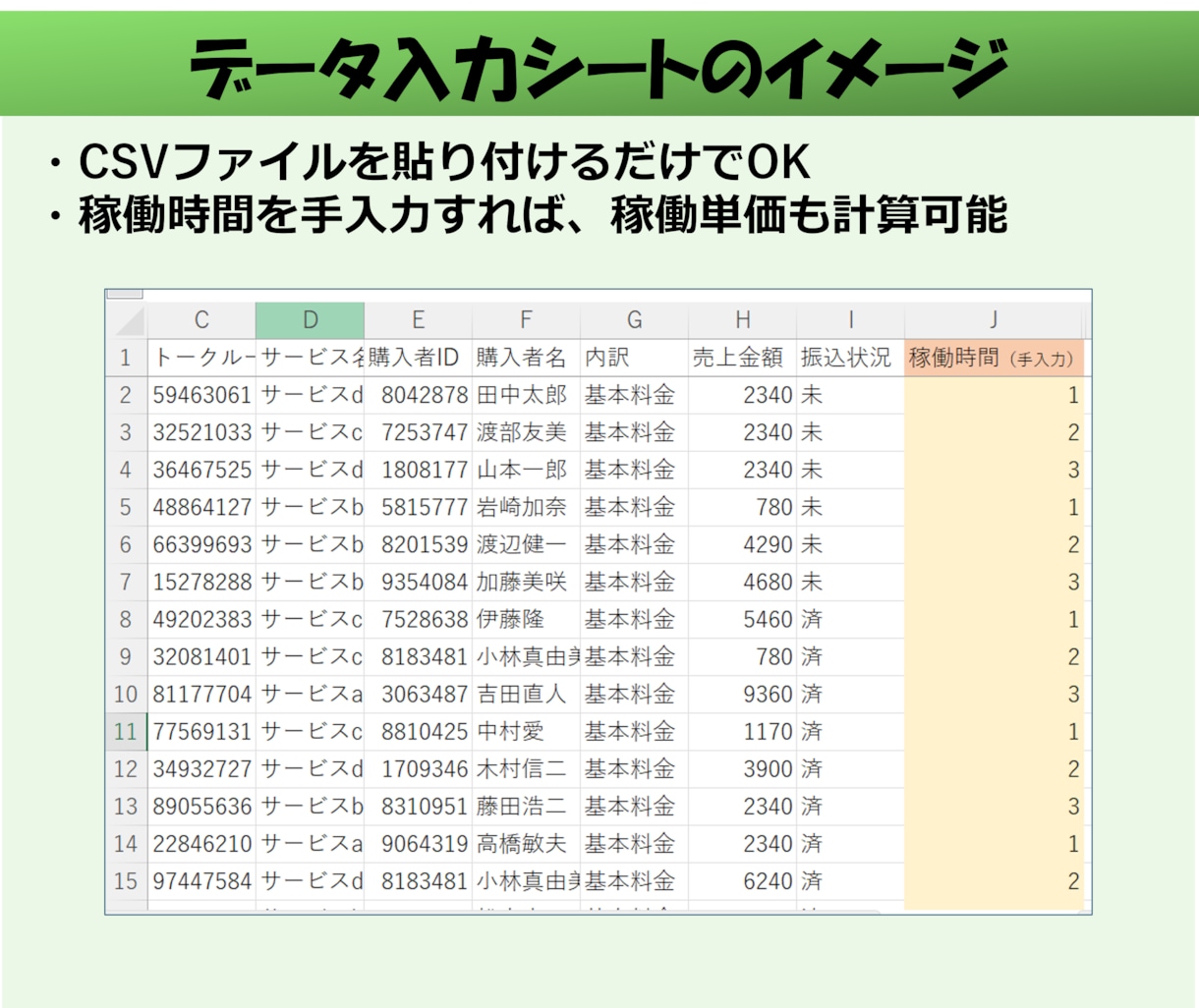Select cell with talk room 48864127
This screenshot has width=1199, height=1008.
[x=201, y=507]
